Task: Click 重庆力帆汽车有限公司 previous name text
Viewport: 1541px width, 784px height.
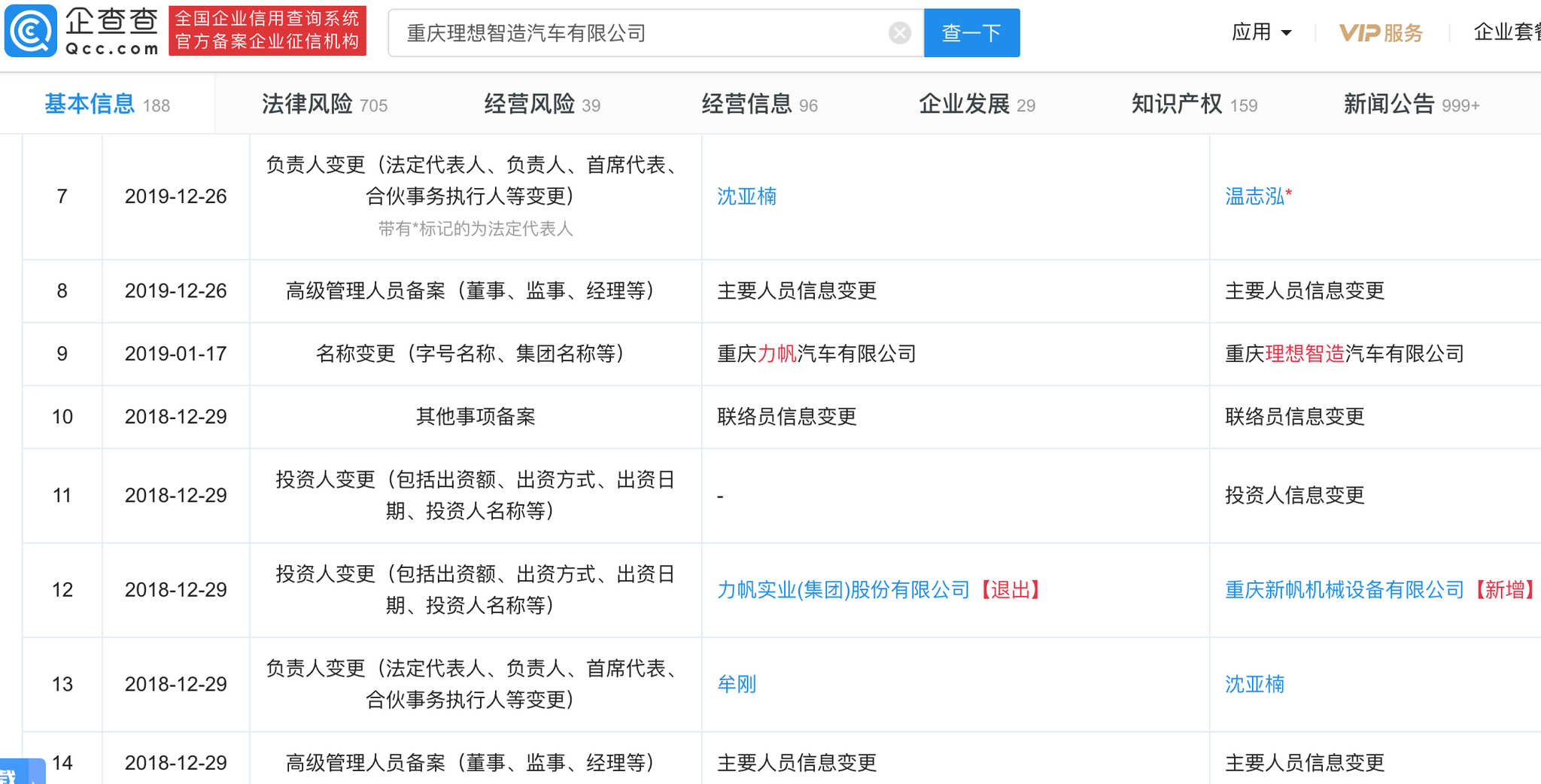Action: coord(816,354)
